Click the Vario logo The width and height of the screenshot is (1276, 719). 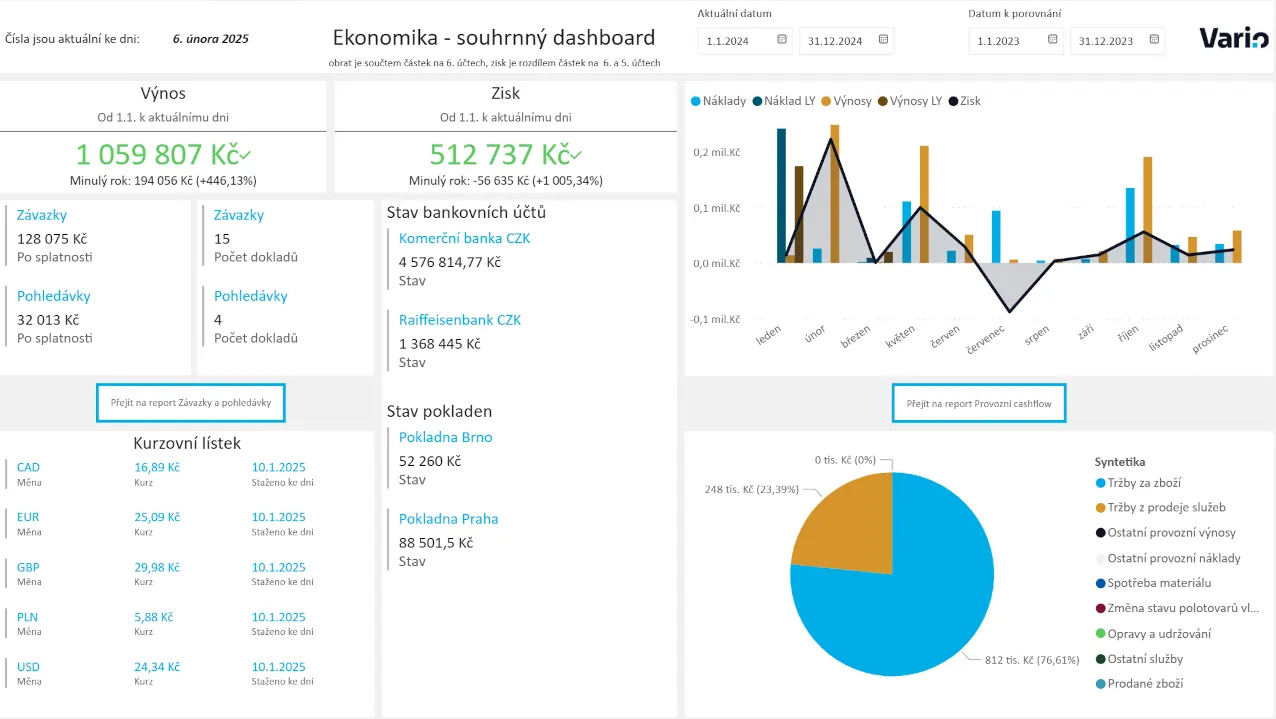pyautogui.click(x=1233, y=39)
